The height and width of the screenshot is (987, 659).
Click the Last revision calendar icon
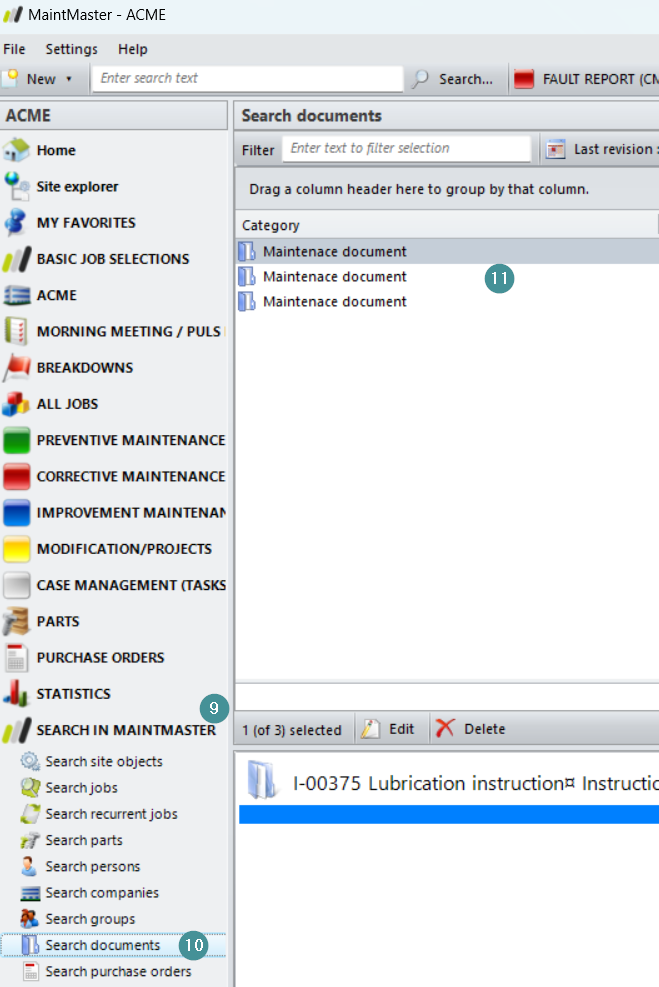click(555, 149)
